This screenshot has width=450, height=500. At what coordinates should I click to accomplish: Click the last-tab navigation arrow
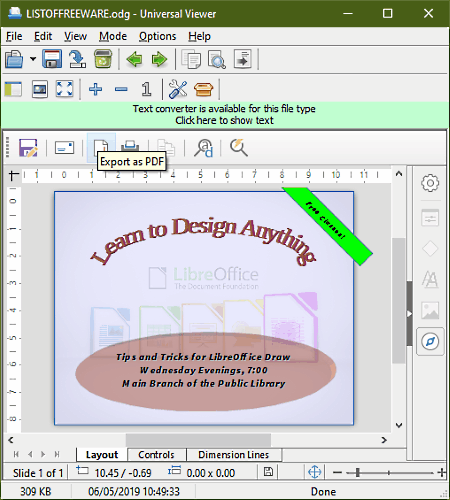tap(57, 454)
